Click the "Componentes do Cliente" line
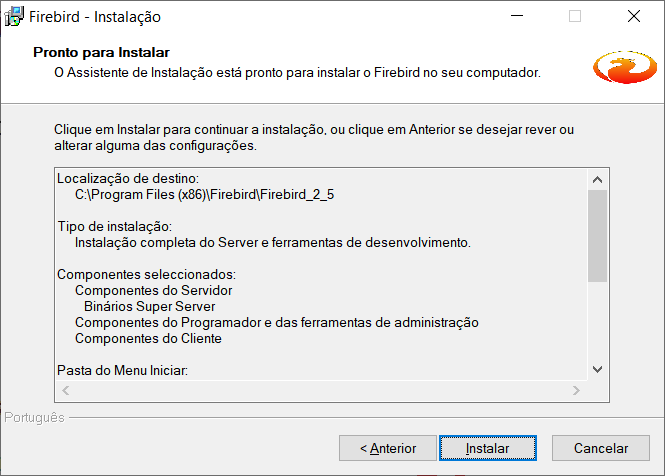This screenshot has width=665, height=476. click(x=148, y=338)
